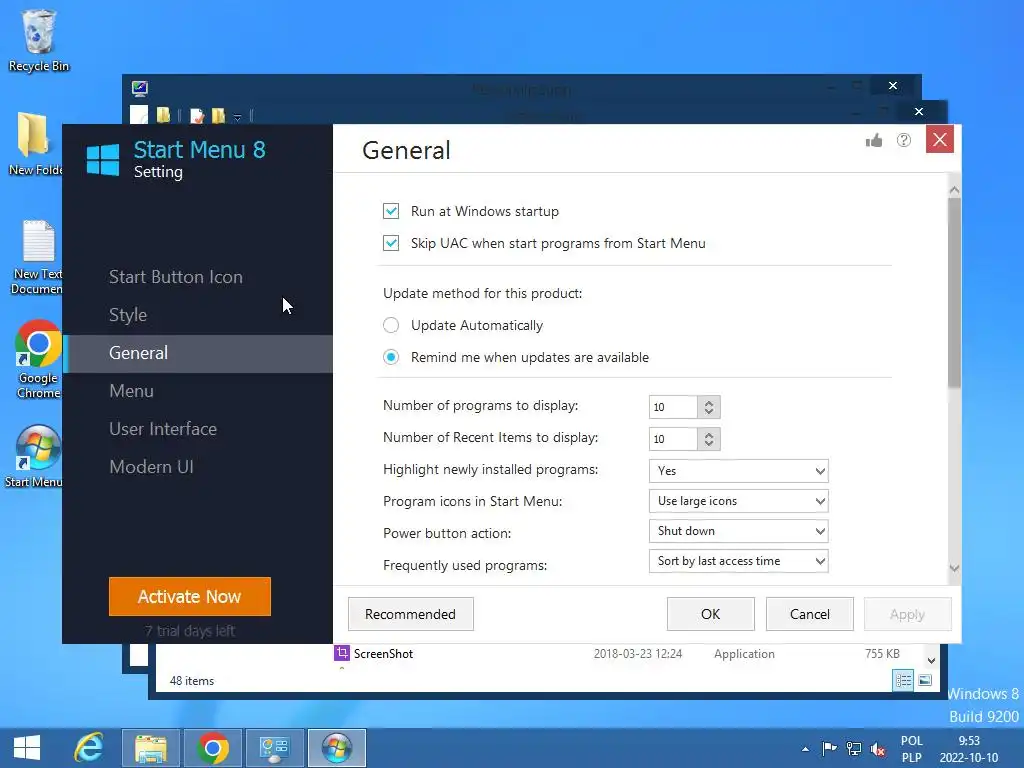1024x768 pixels.
Task: Click the thumbs-up like icon
Action: [874, 140]
